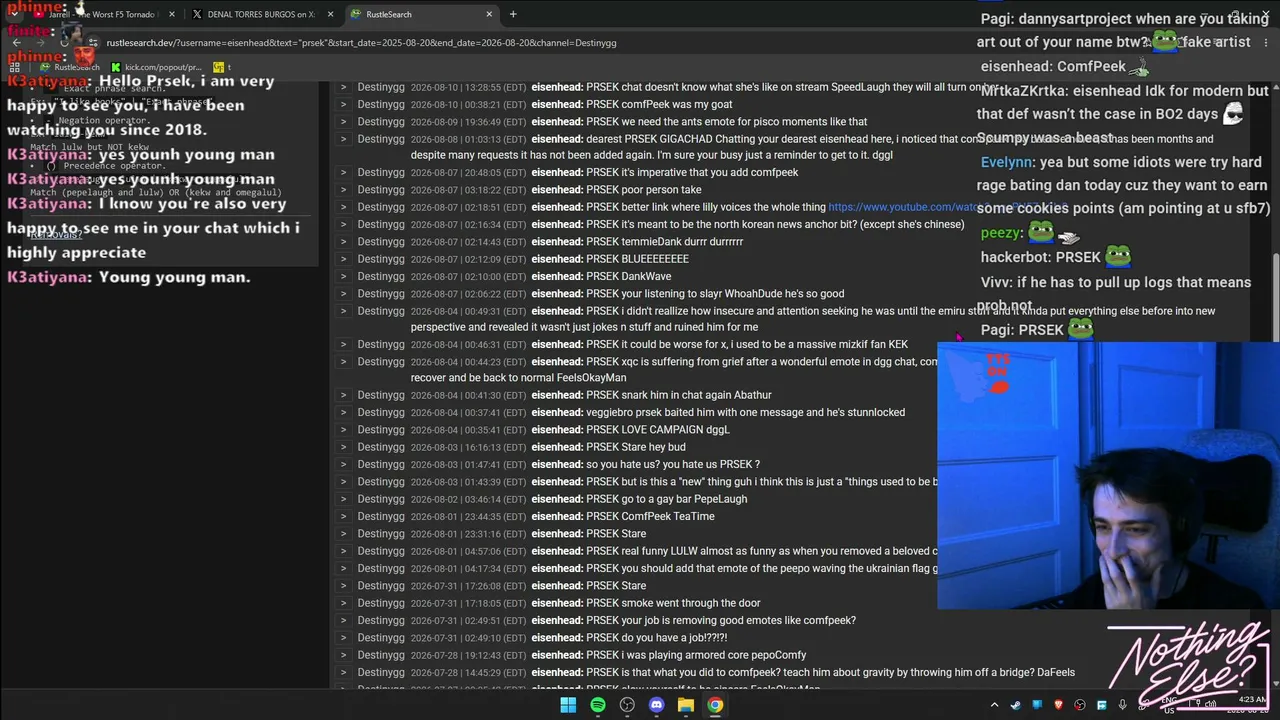1280x720 pixels.
Task: Expand the 'LOVE CAMPAIGN dggL' log row
Action: click(x=343, y=430)
